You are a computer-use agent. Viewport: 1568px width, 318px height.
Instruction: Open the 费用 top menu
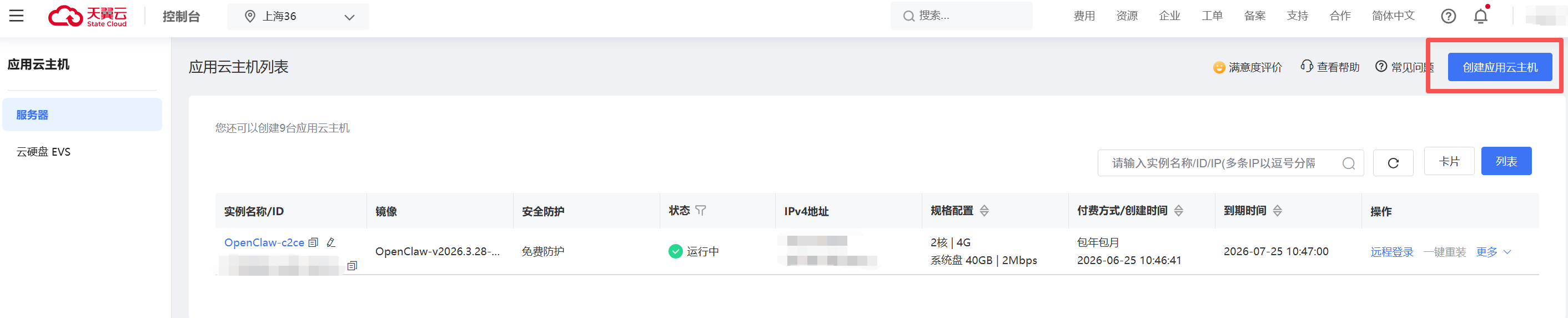coord(1084,16)
